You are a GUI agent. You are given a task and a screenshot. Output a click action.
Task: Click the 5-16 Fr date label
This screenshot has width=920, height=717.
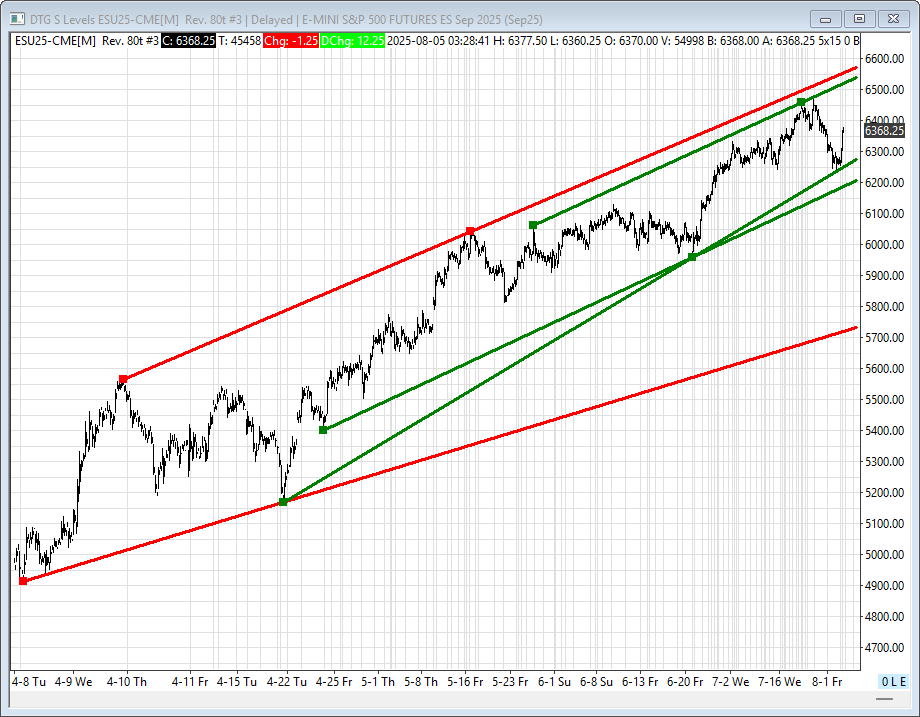click(465, 682)
